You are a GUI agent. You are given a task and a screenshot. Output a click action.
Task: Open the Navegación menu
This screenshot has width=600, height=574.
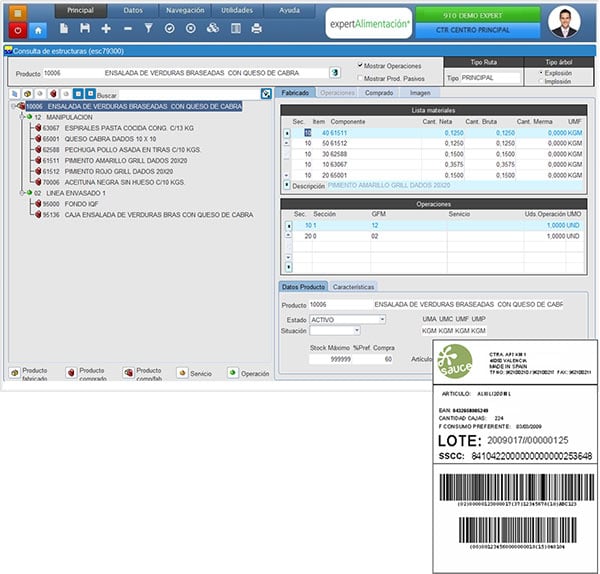pos(185,11)
